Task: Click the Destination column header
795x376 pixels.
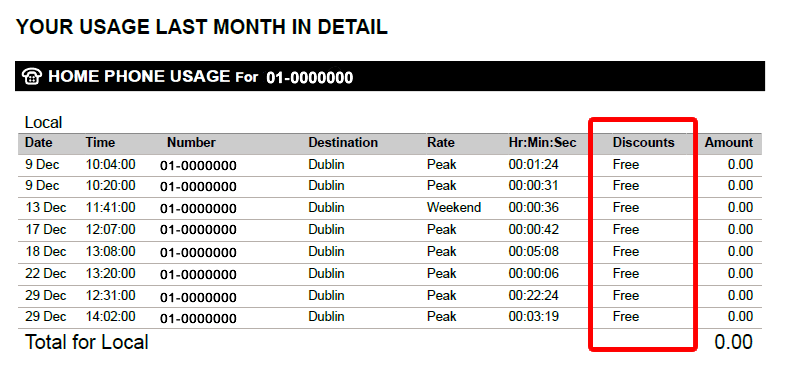Action: [x=343, y=143]
